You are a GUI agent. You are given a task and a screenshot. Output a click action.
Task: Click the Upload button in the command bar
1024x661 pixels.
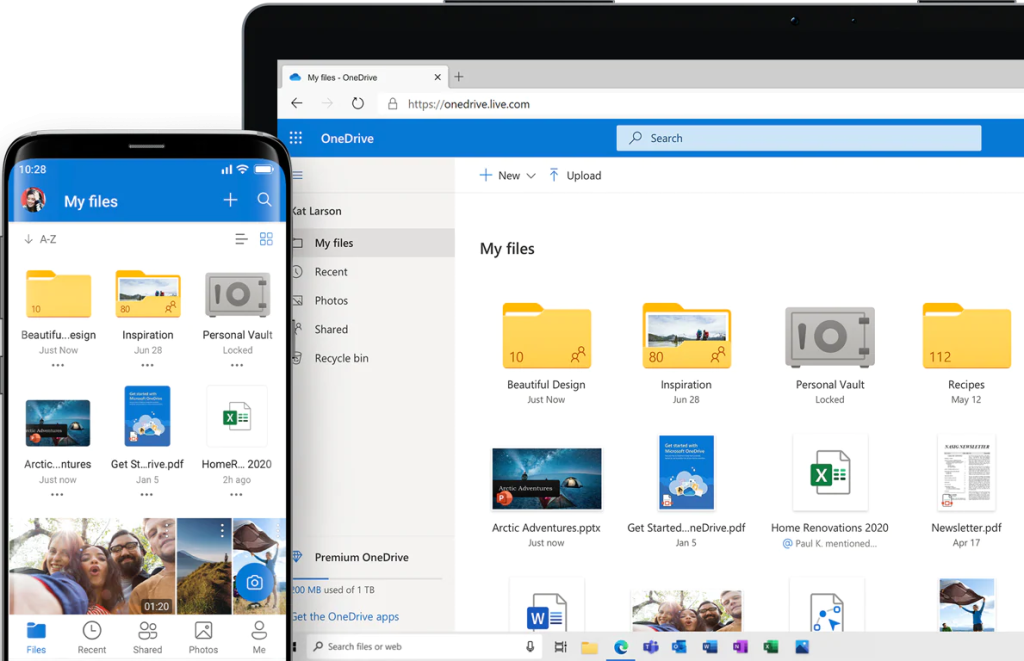tap(575, 175)
